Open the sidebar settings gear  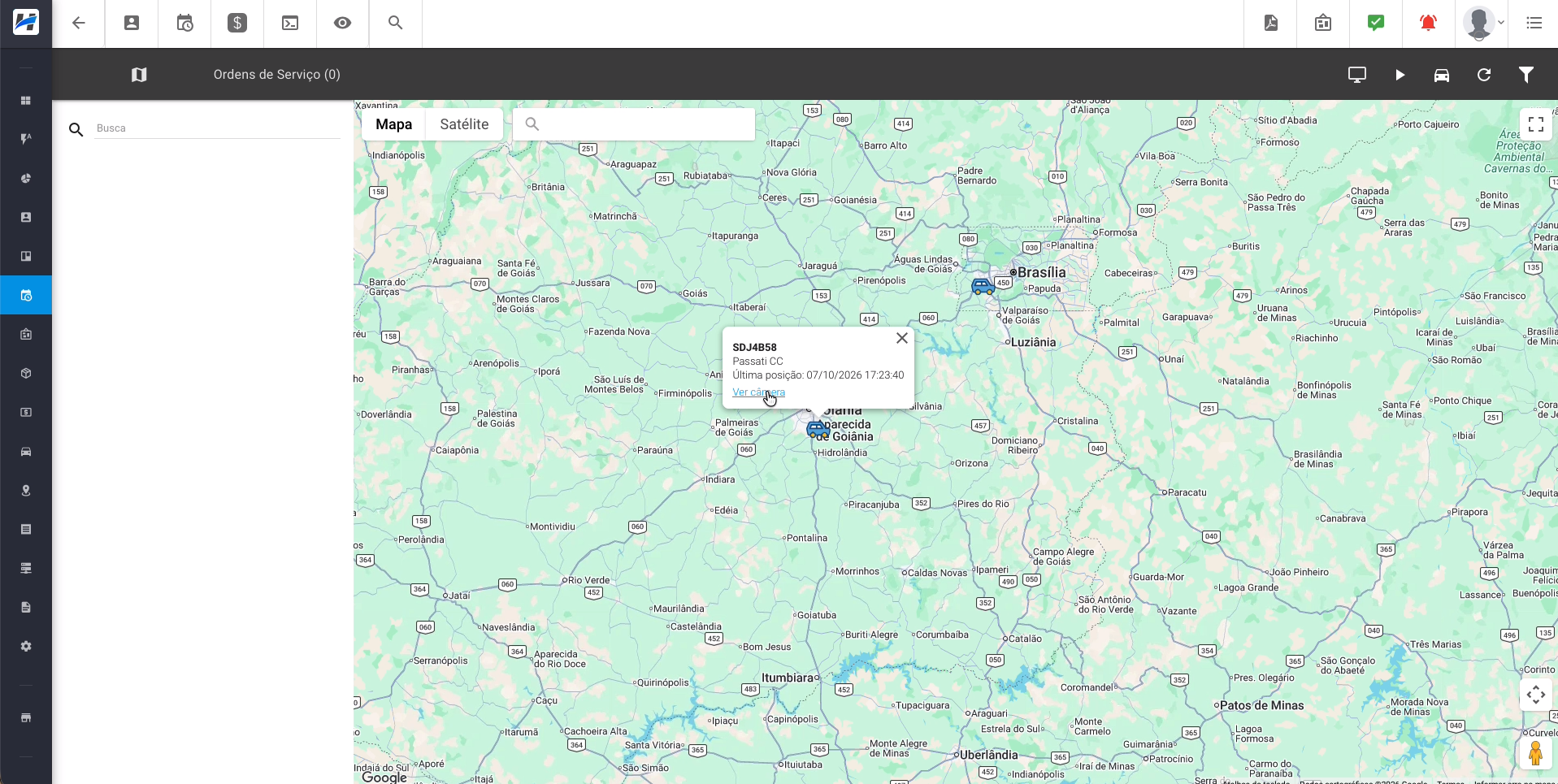tap(26, 647)
